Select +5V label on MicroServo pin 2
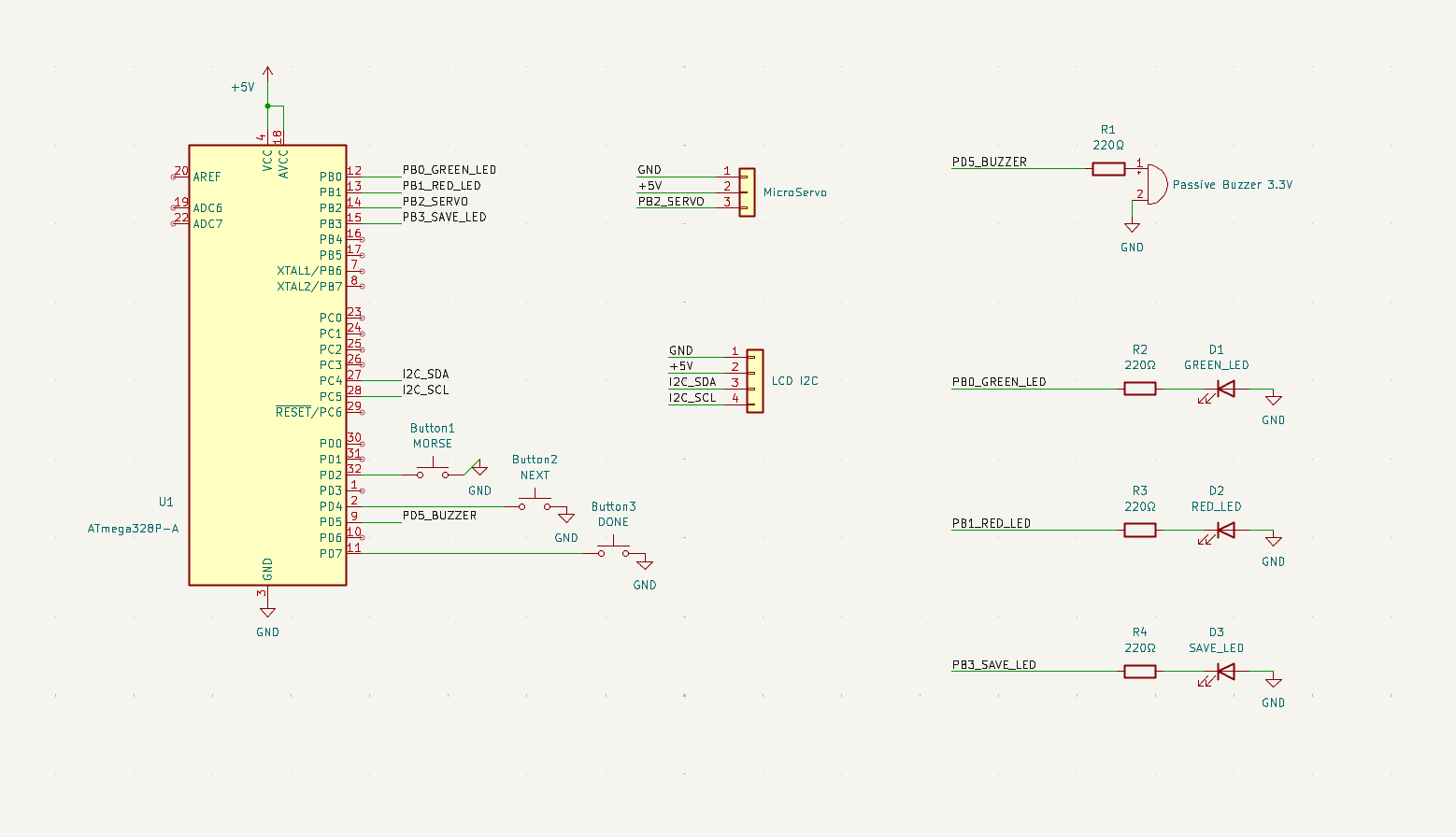 click(x=649, y=186)
